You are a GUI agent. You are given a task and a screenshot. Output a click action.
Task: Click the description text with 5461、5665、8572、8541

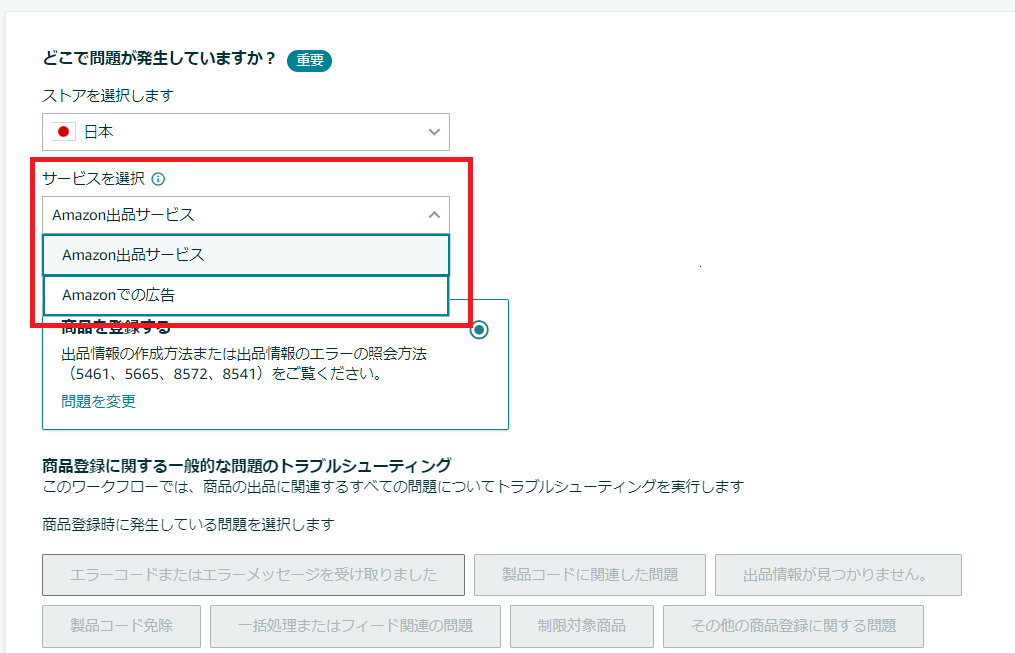244,364
